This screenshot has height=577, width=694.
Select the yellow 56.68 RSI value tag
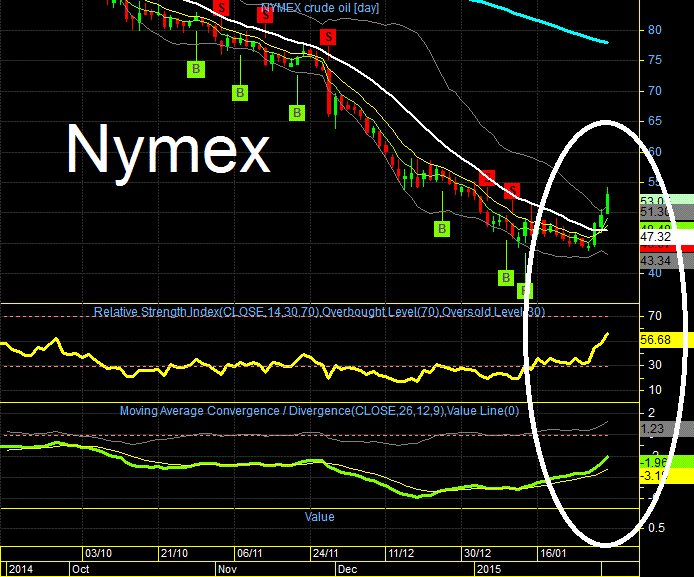tap(667, 340)
